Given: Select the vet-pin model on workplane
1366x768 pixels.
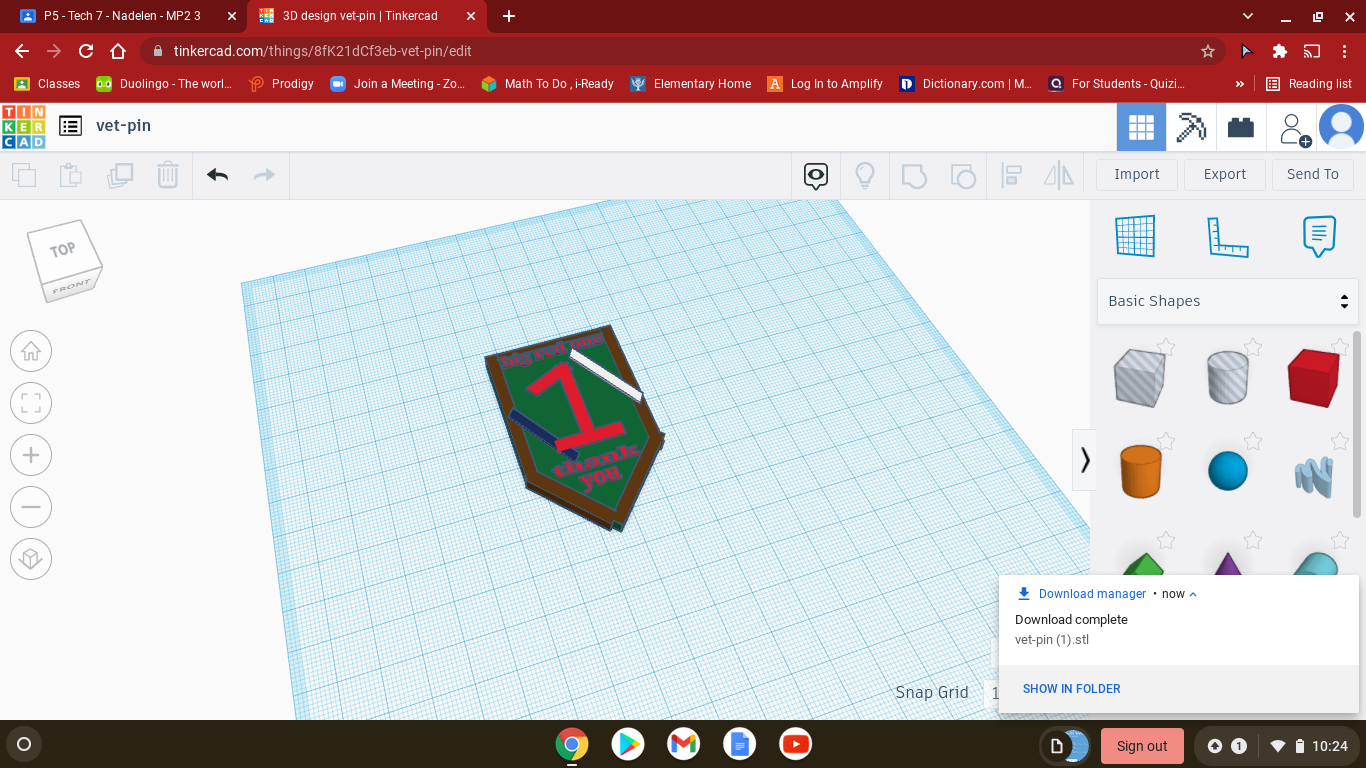Looking at the screenshot, I should tap(575, 428).
